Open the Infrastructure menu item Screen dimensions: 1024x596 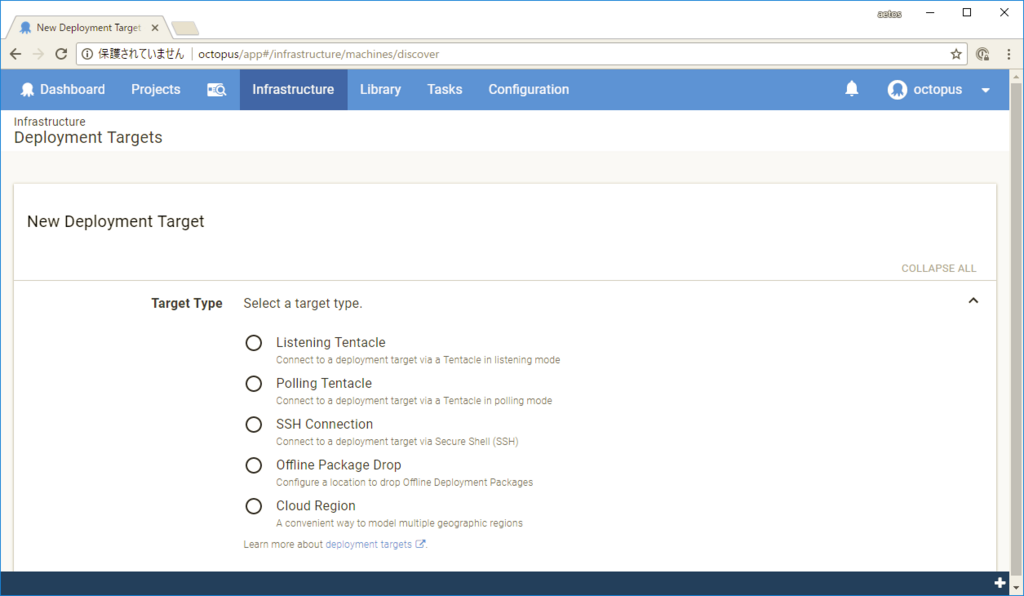click(x=293, y=89)
